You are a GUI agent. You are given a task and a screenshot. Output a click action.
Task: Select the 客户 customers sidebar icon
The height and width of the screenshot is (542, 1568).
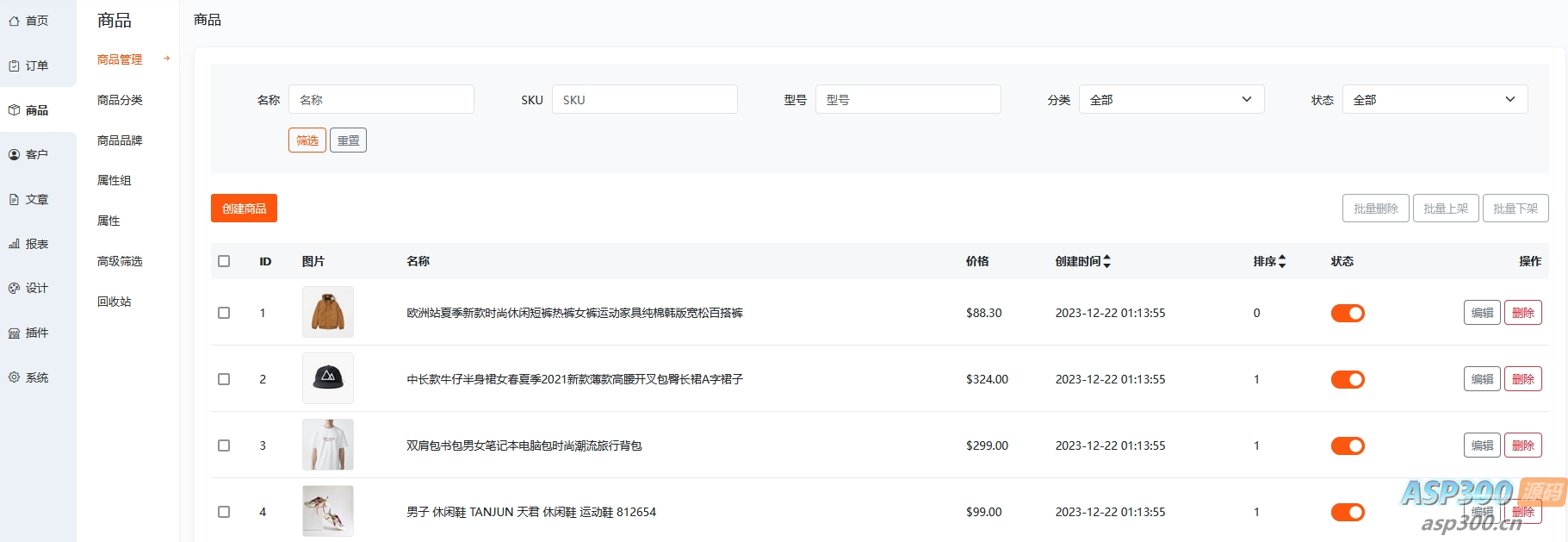14,155
